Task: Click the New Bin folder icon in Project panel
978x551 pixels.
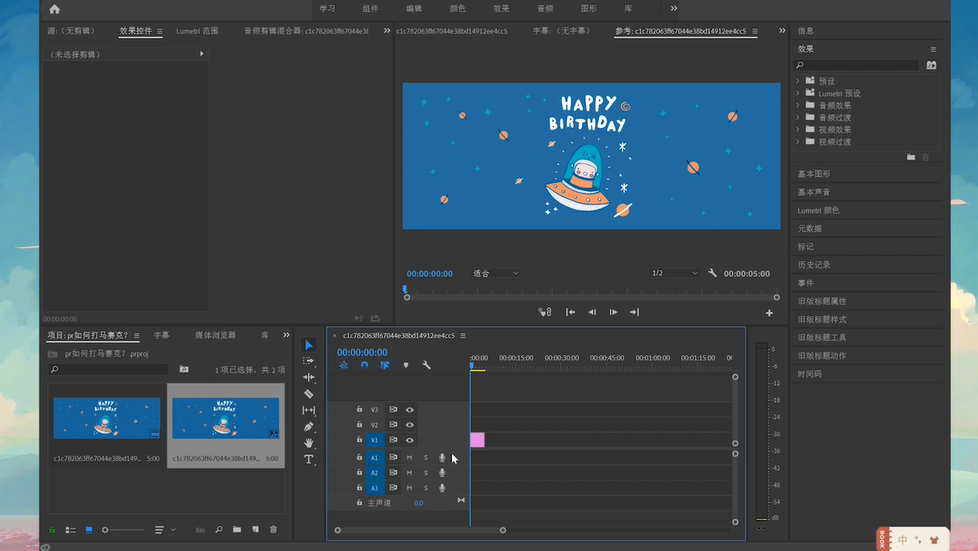Action: click(x=237, y=529)
